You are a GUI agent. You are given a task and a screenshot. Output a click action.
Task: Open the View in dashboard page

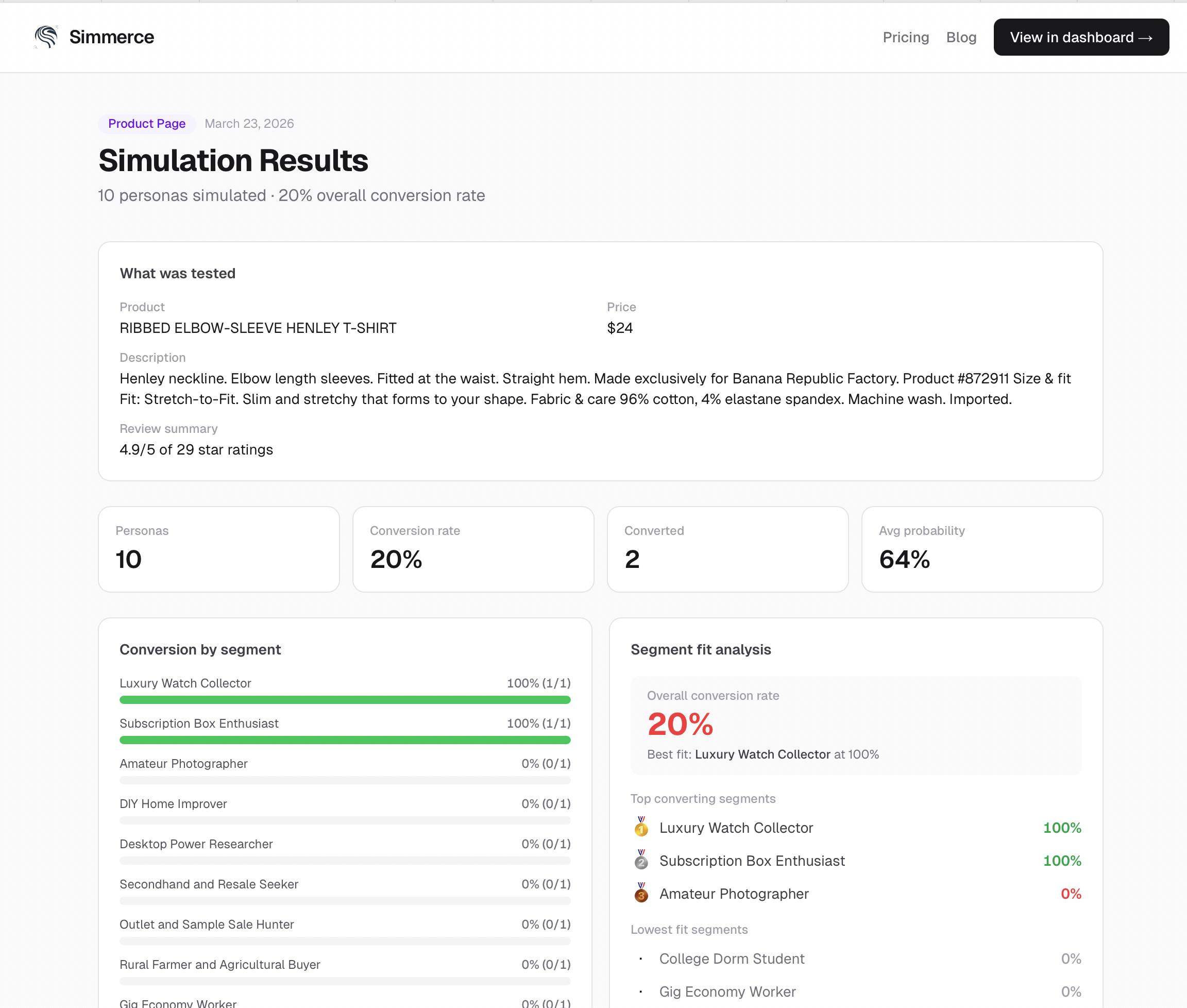pos(1080,37)
